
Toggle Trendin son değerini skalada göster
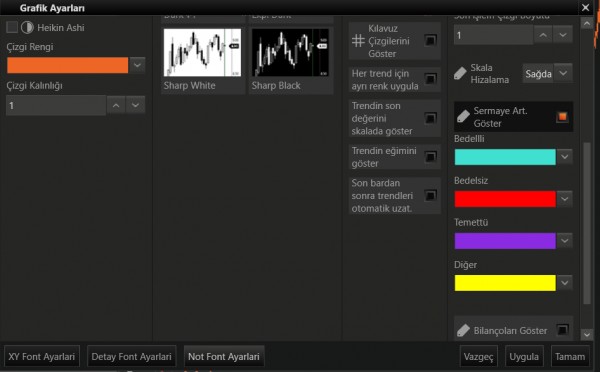(430, 118)
